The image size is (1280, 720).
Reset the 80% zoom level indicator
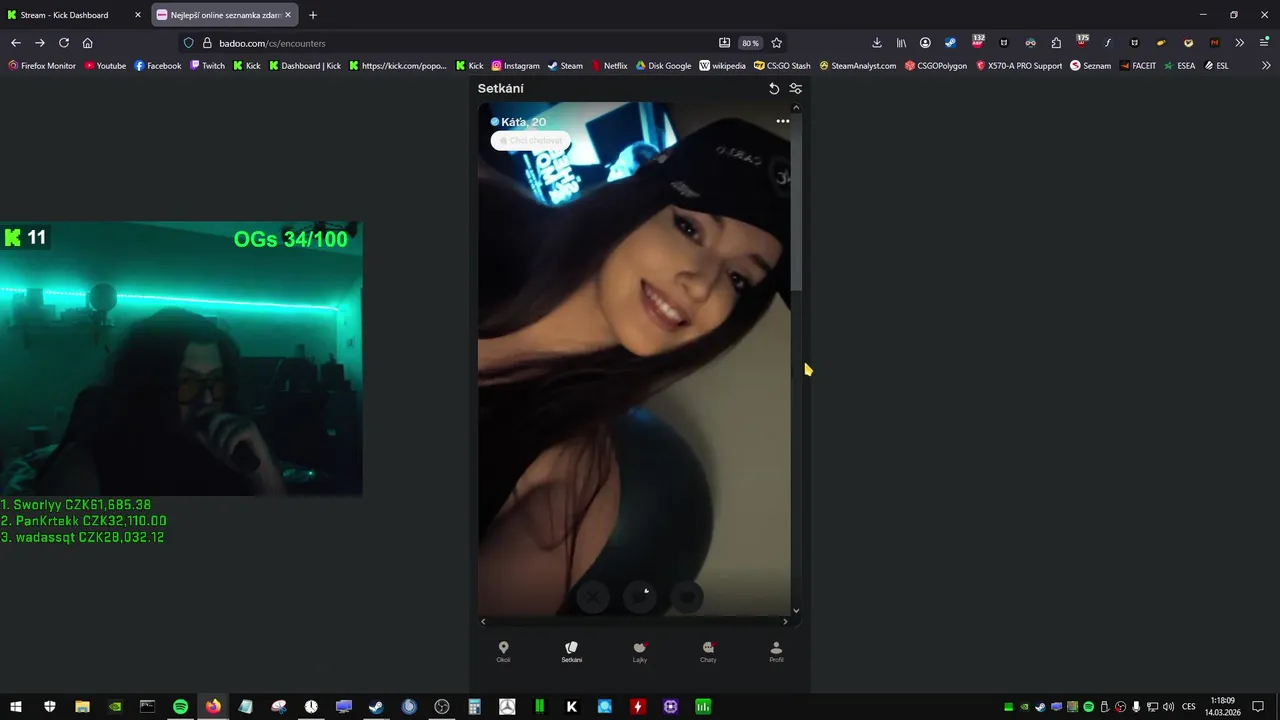click(750, 43)
